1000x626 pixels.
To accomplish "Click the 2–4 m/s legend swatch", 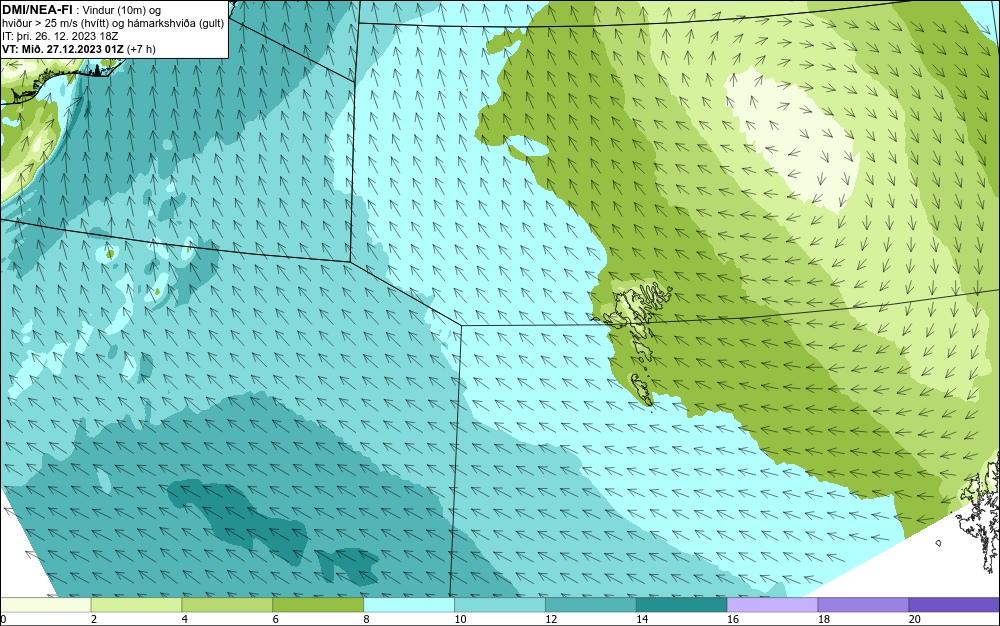I will pos(136,605).
